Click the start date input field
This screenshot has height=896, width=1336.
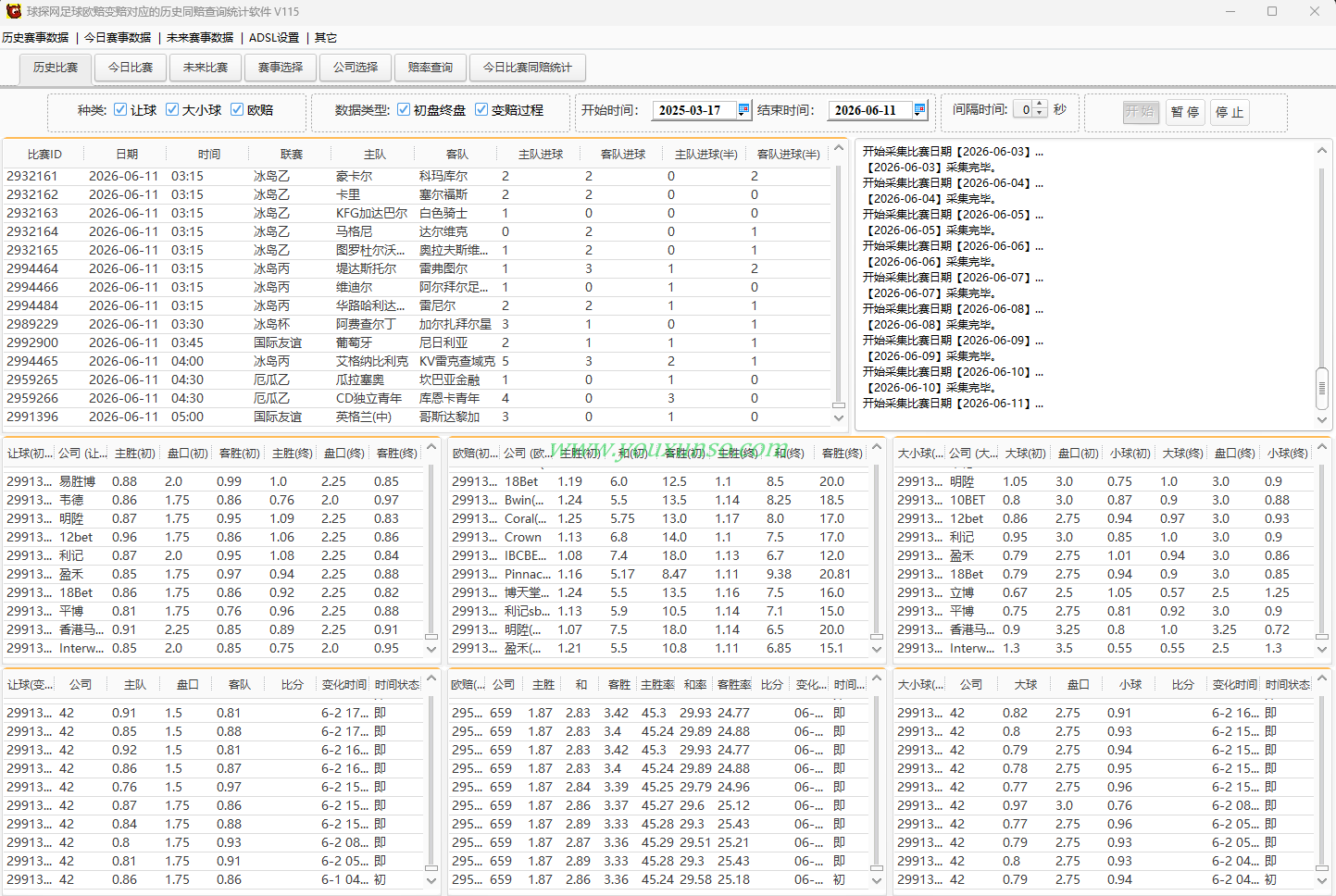click(x=694, y=109)
